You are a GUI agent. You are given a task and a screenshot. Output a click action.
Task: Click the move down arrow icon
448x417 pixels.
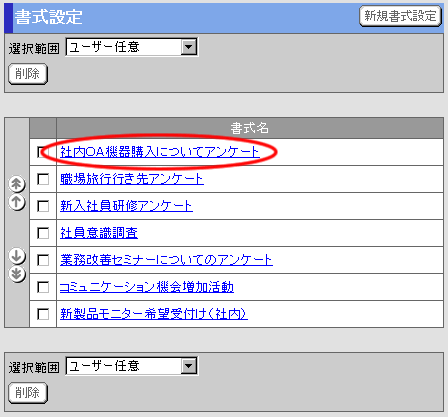coord(17,256)
